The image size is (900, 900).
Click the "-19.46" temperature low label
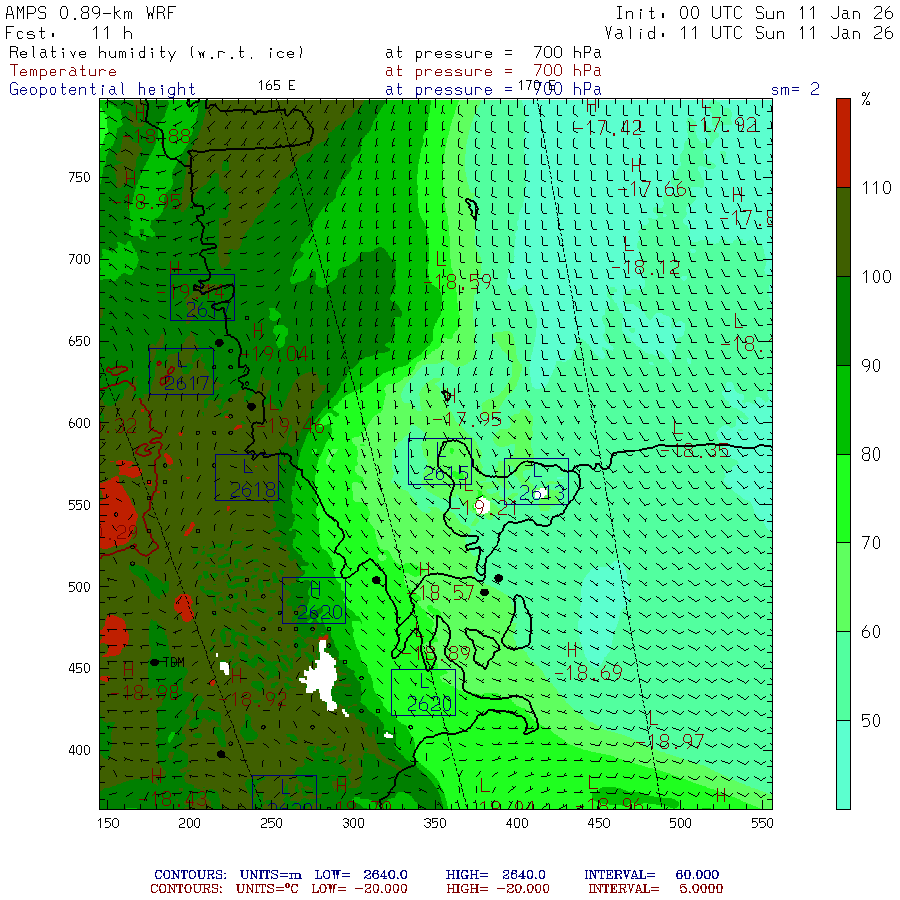(x=290, y=426)
